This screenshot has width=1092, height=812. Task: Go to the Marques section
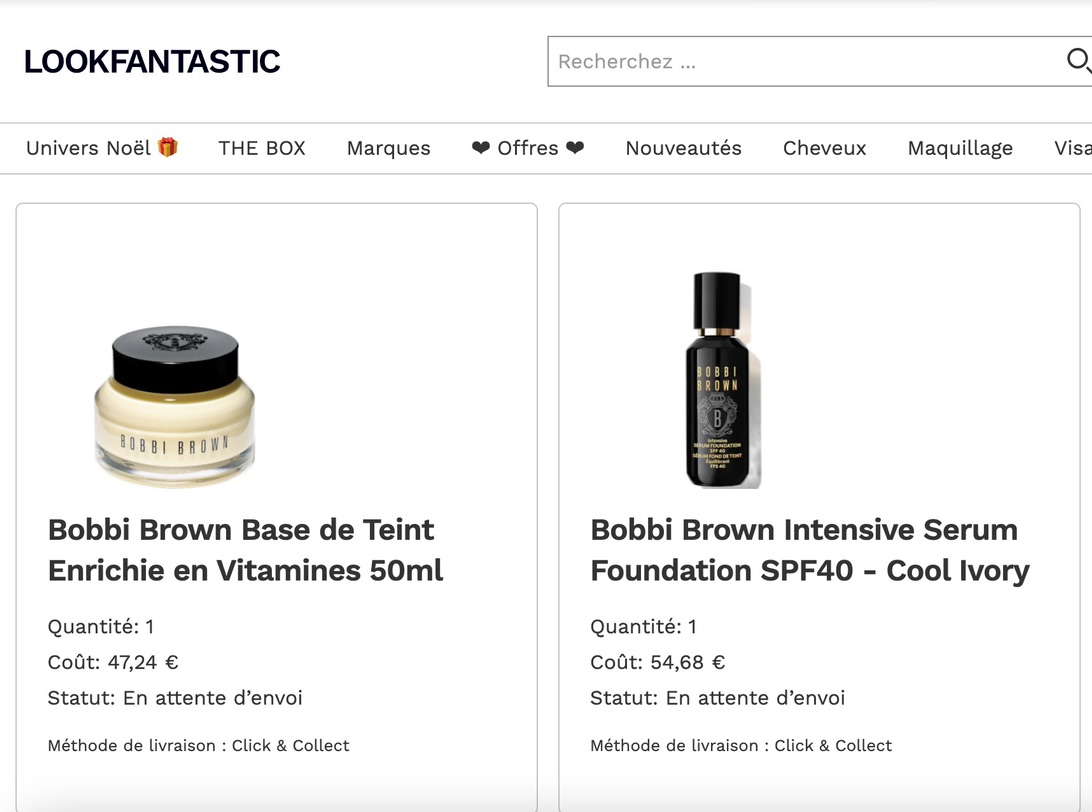389,148
